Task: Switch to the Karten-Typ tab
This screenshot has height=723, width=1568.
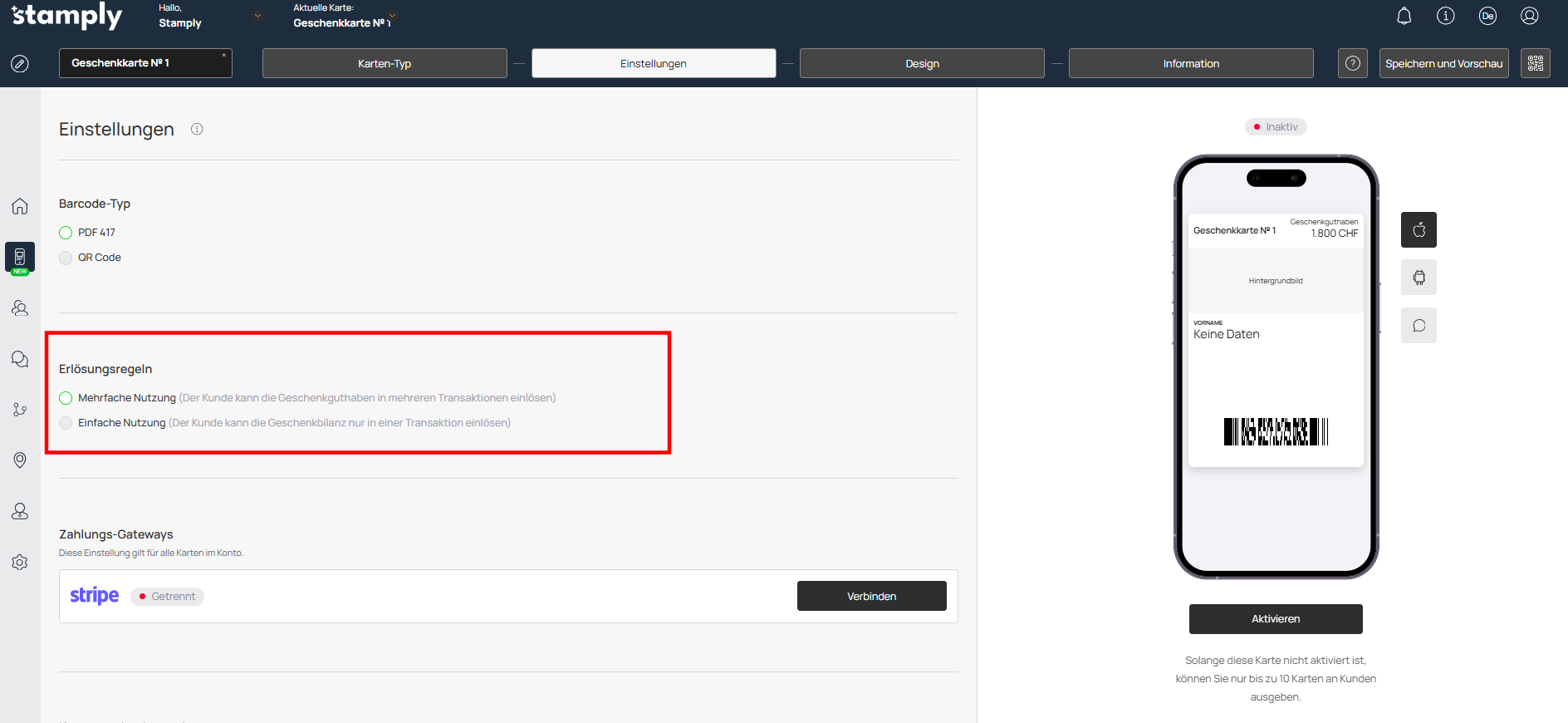Action: click(385, 63)
